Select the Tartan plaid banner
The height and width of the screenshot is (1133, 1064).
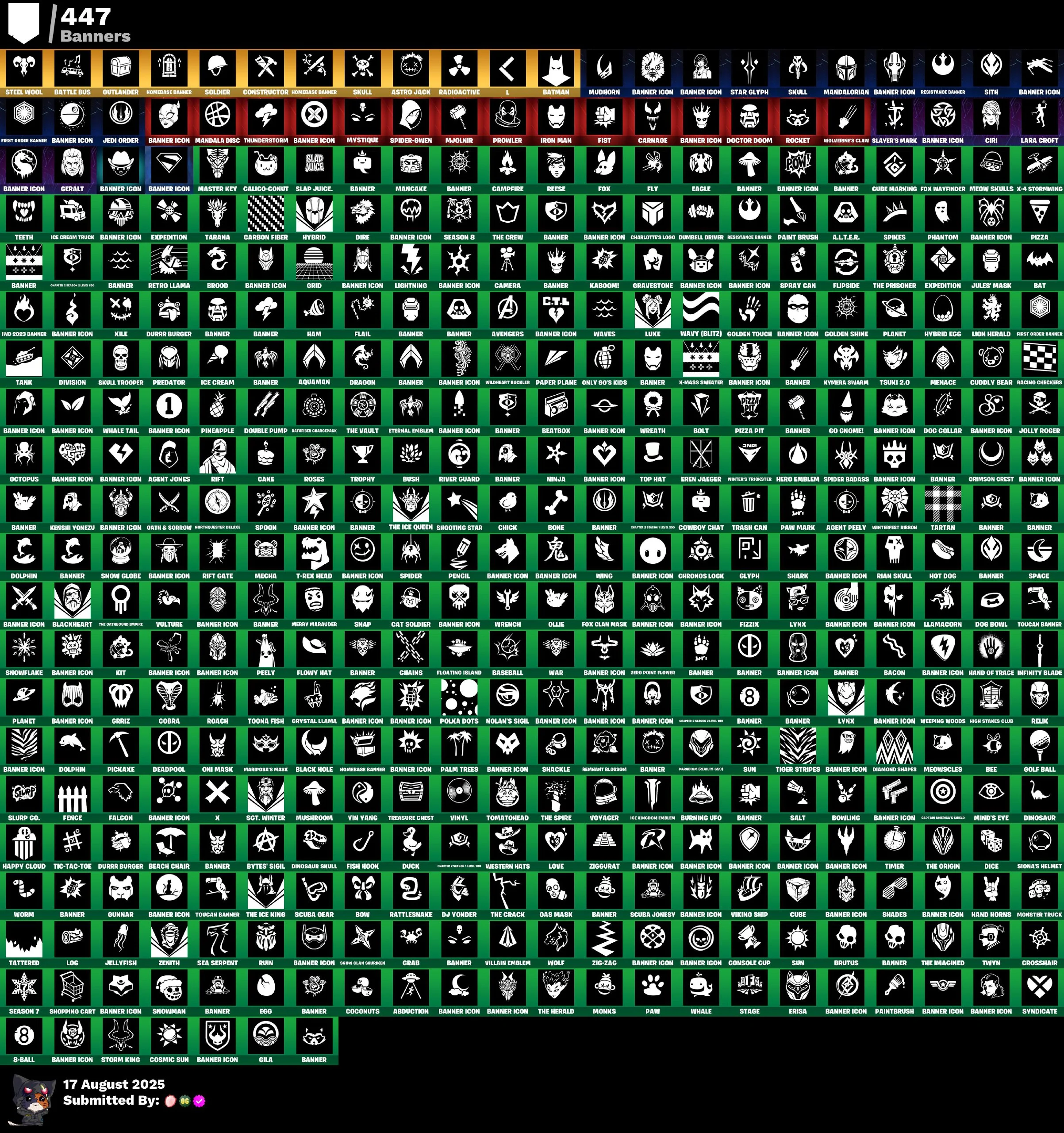[943, 504]
